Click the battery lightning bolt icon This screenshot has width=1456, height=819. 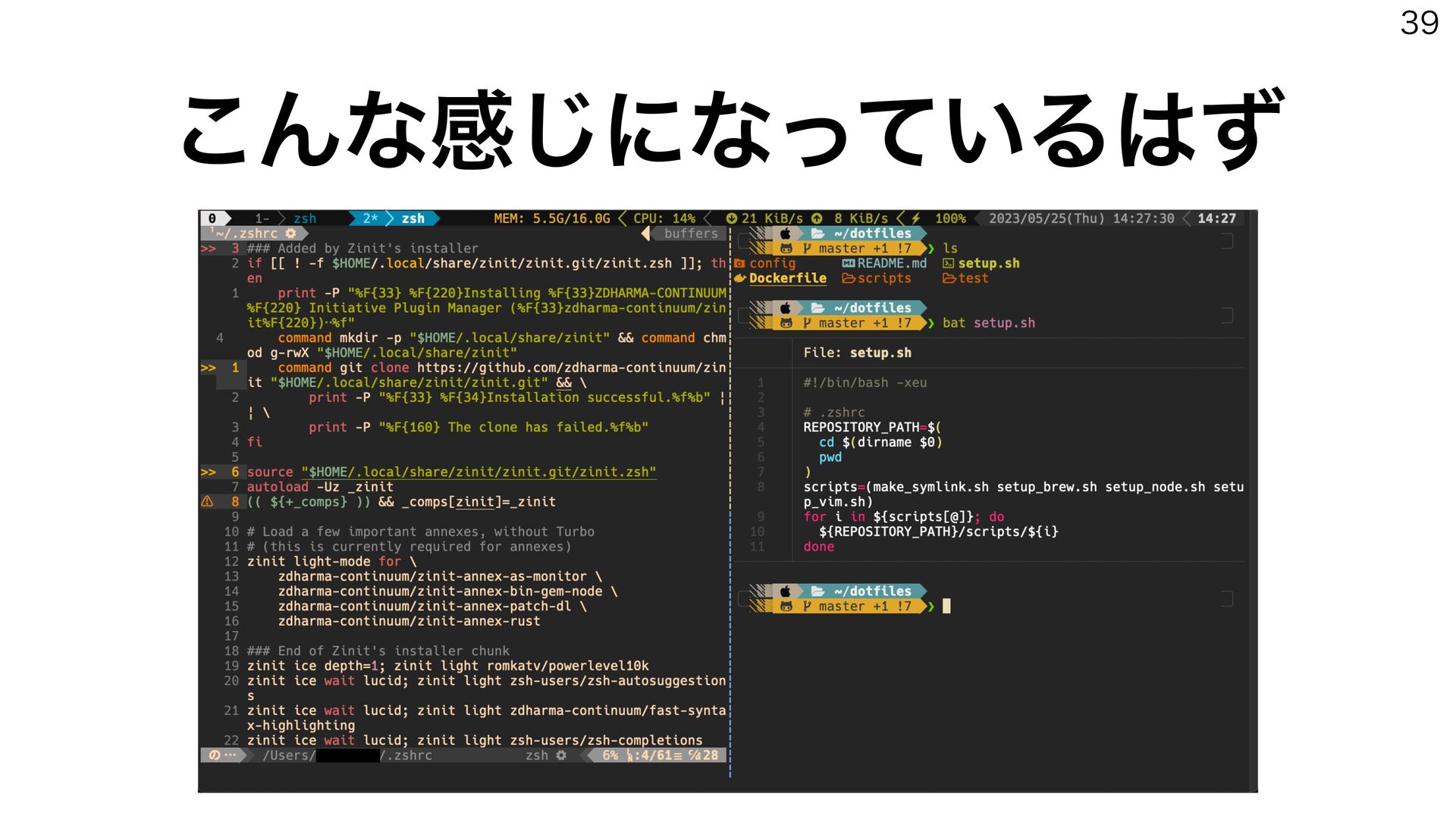pos(915,218)
